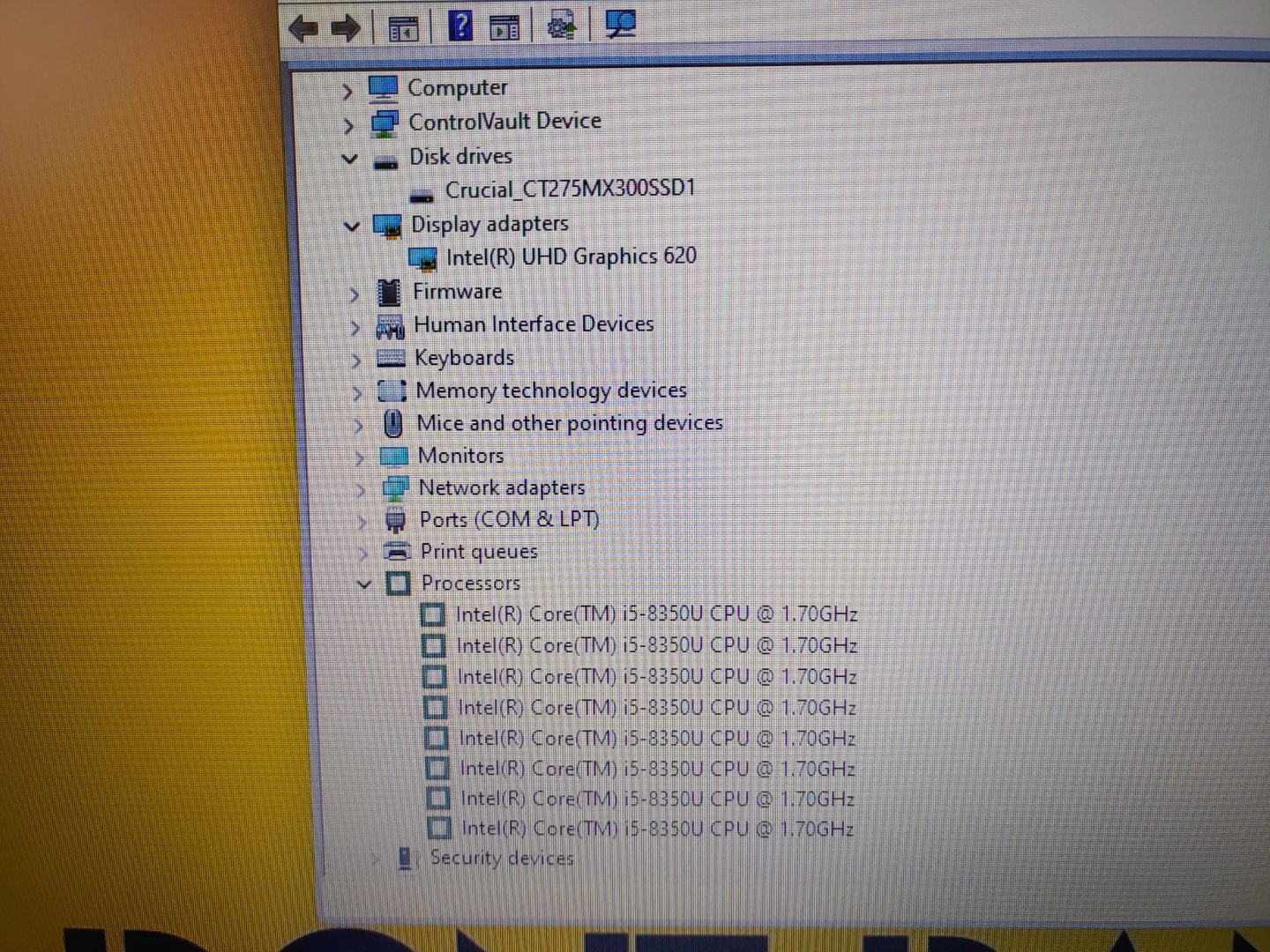Click the icon beside Intel(R) UHD Graphics 620
The height and width of the screenshot is (952, 1270).
click(422, 258)
